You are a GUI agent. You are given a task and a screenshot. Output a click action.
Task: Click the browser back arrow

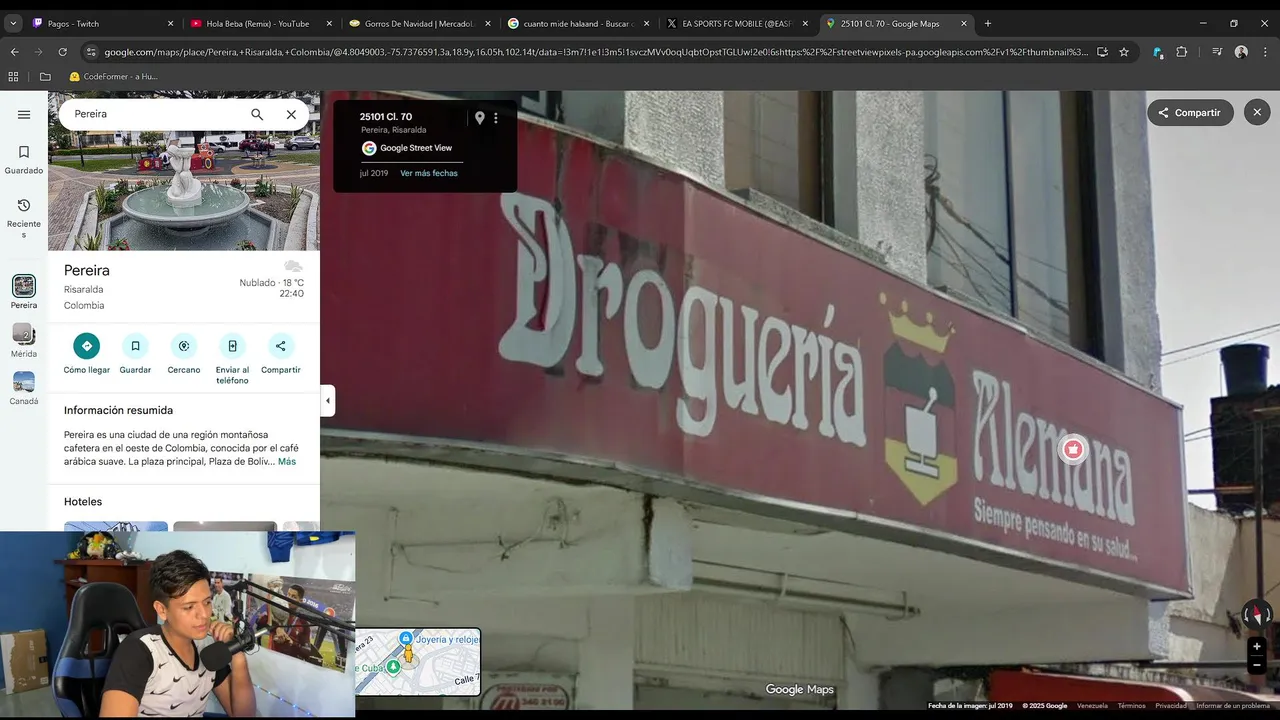point(14,52)
